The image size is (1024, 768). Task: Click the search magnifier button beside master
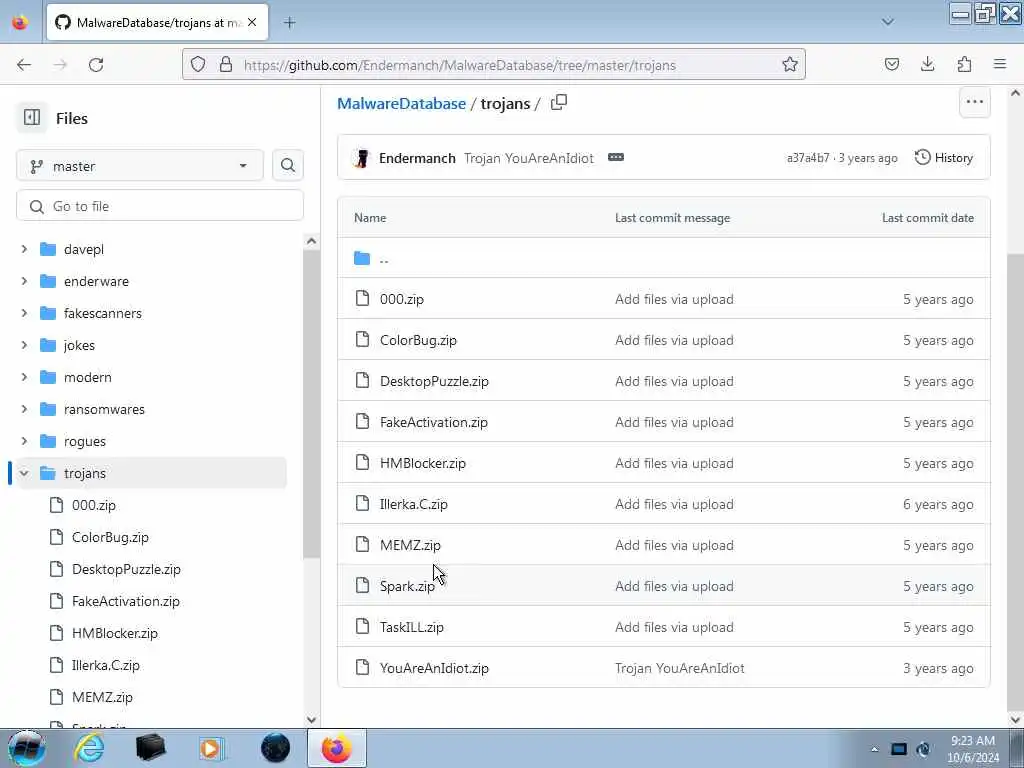click(x=287, y=166)
